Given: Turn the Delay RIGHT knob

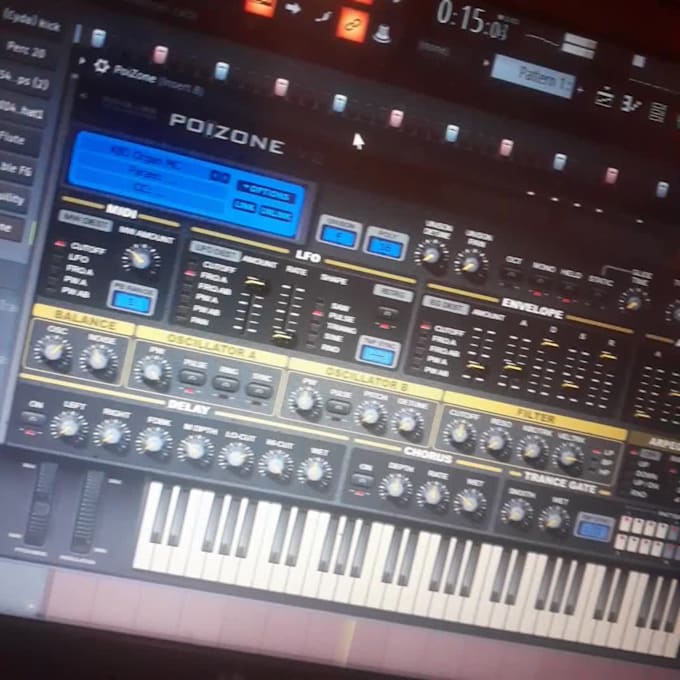Looking at the screenshot, I should (x=111, y=435).
